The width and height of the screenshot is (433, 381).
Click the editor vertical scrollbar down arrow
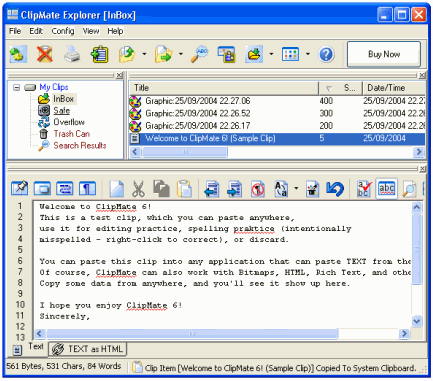[417, 321]
